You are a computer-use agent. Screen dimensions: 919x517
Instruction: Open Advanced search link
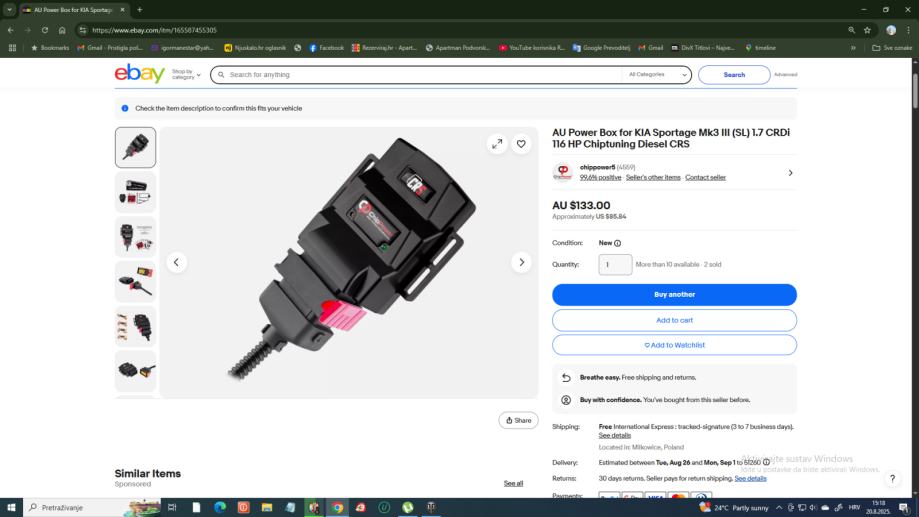(785, 74)
